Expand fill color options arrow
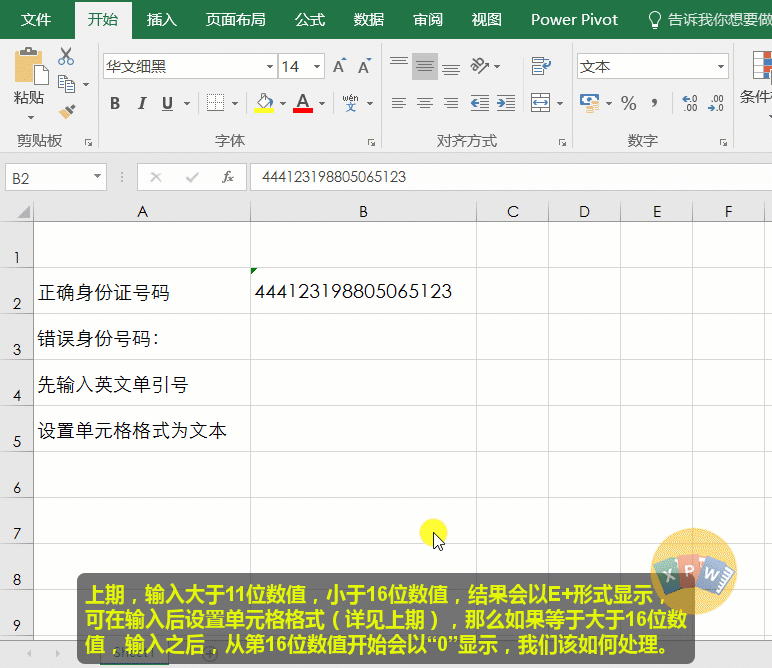 point(283,104)
